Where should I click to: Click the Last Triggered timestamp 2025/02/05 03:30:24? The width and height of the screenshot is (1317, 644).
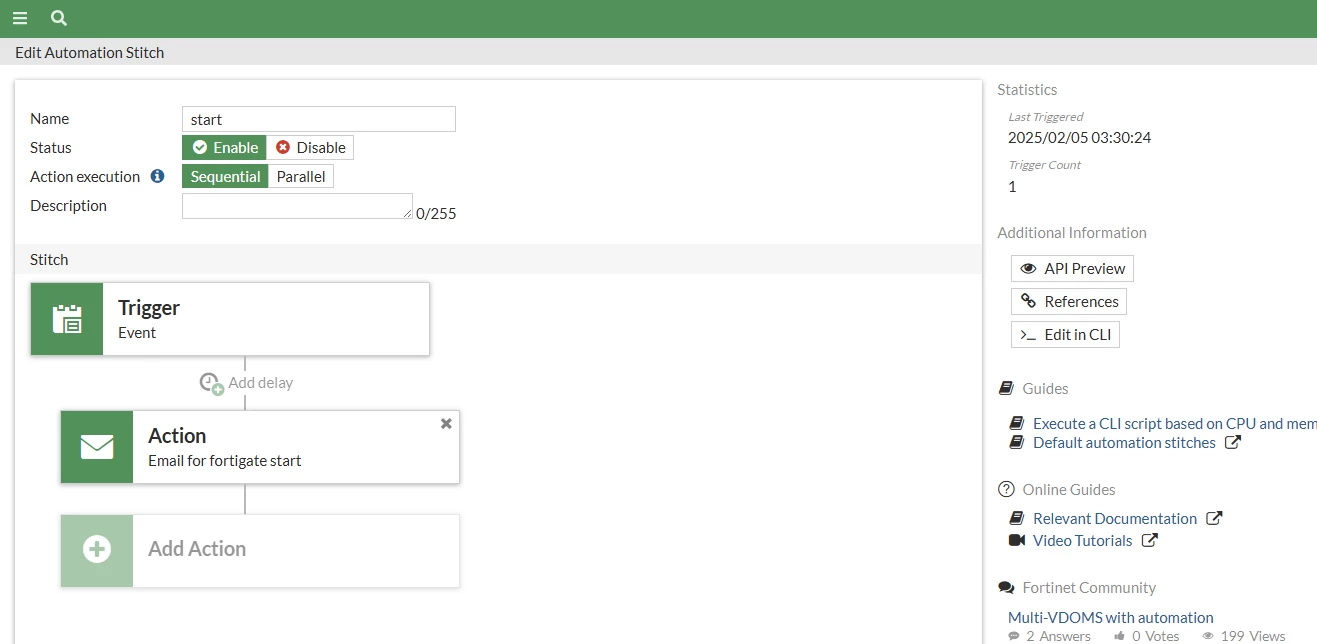click(x=1080, y=137)
